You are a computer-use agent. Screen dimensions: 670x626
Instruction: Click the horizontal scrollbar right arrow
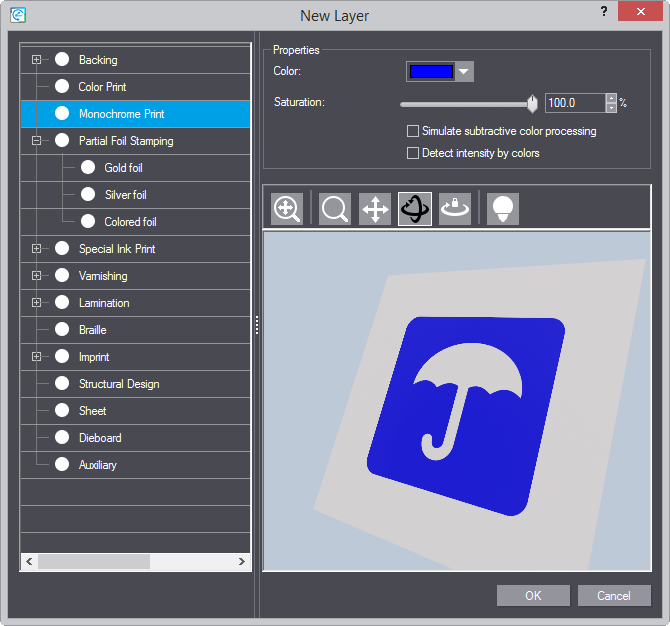click(242, 561)
